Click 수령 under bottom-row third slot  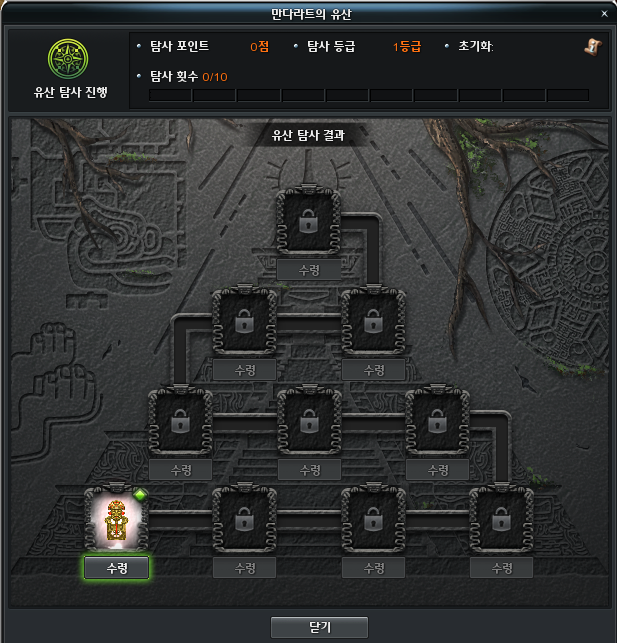[373, 568]
